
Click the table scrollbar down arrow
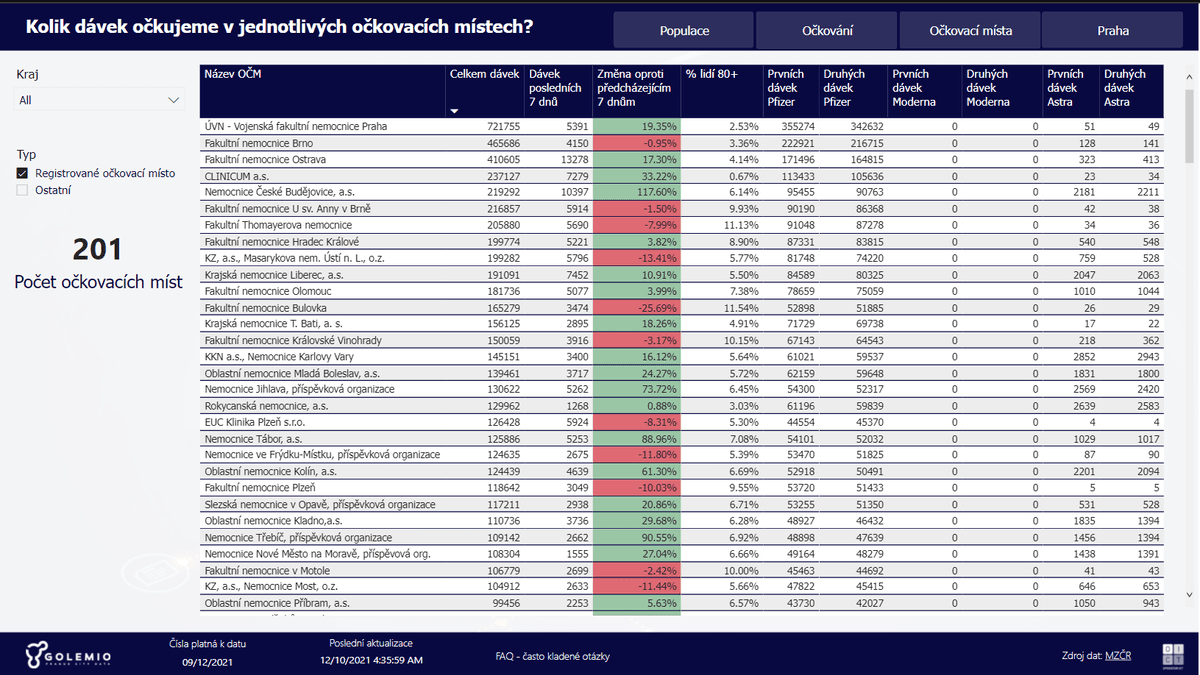coord(1189,594)
